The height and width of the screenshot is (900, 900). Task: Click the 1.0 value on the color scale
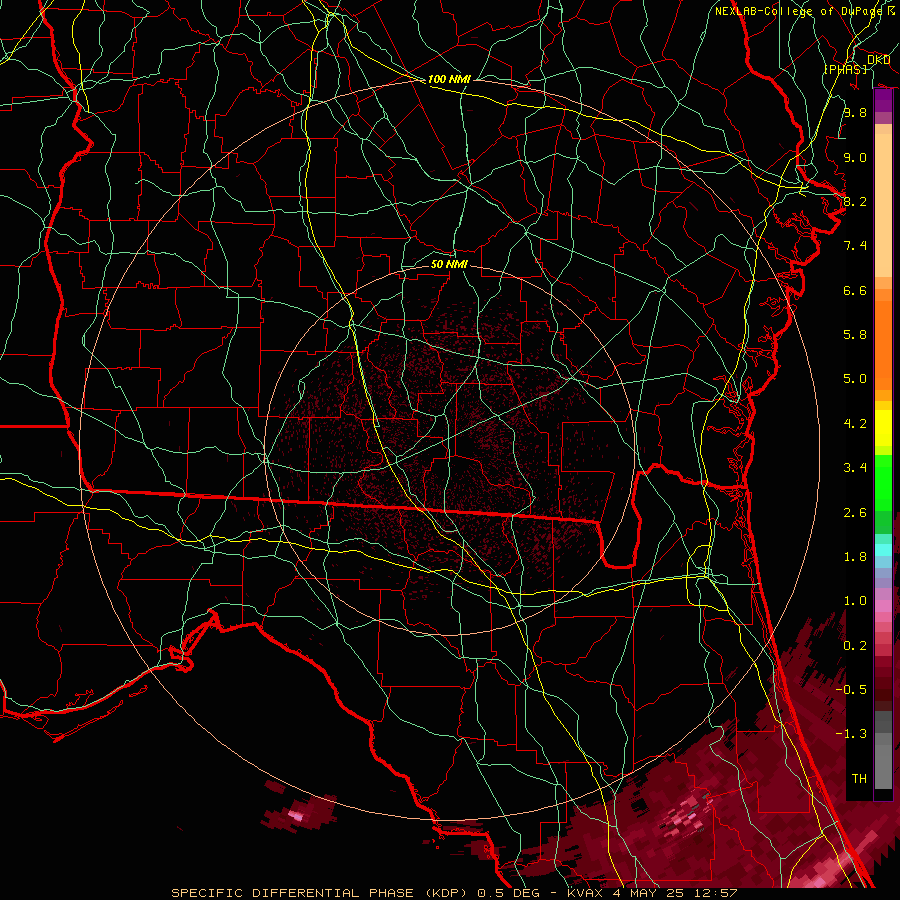(x=855, y=601)
